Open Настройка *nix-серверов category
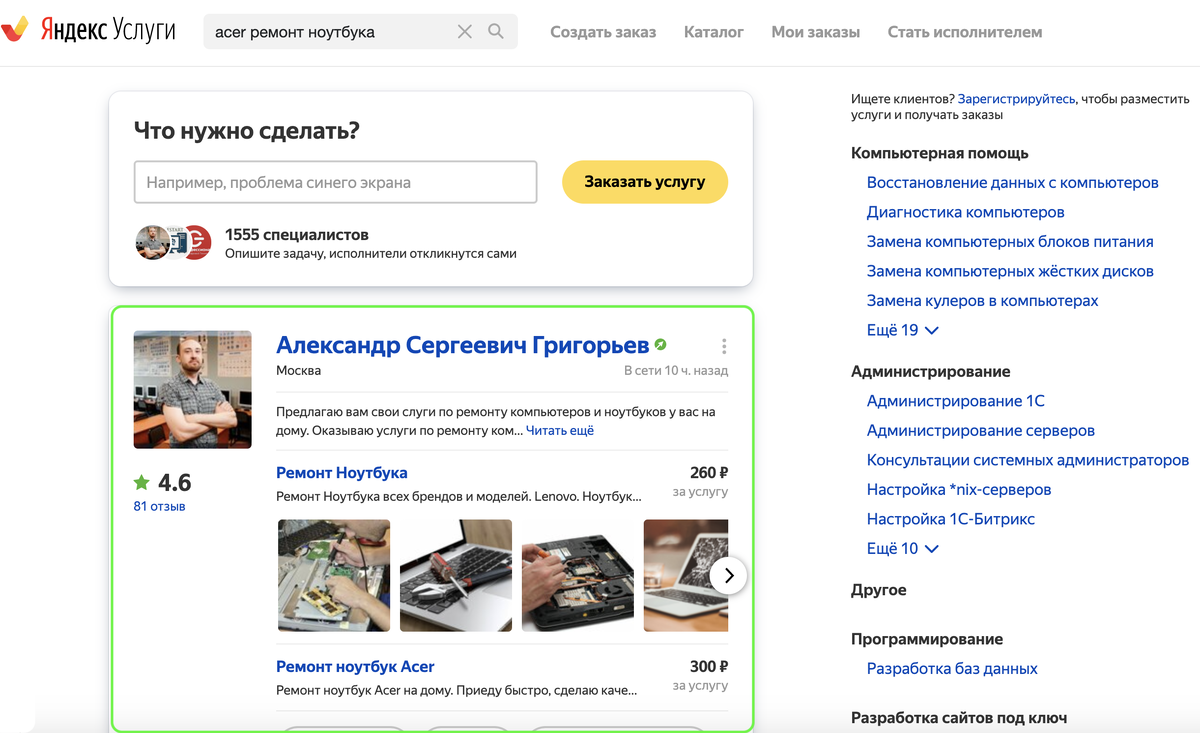Image resolution: width=1200 pixels, height=733 pixels. tap(959, 489)
